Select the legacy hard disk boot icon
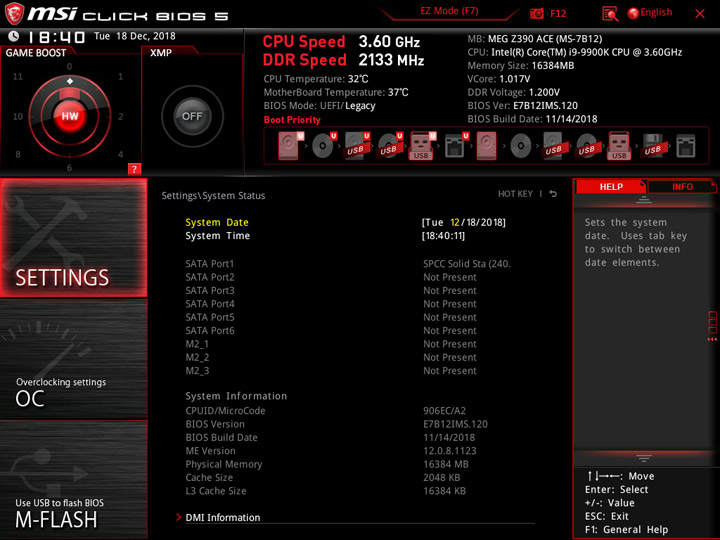Screen dimensions: 720x540 click(x=486, y=146)
